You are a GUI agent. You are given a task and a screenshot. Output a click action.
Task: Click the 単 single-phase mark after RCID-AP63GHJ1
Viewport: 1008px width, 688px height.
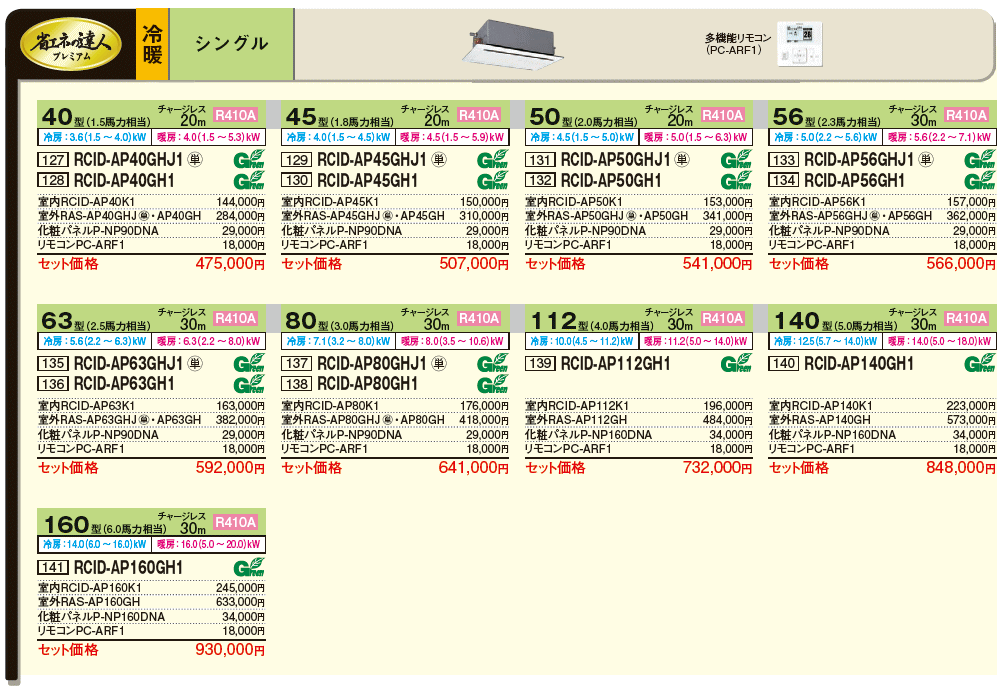(195, 363)
